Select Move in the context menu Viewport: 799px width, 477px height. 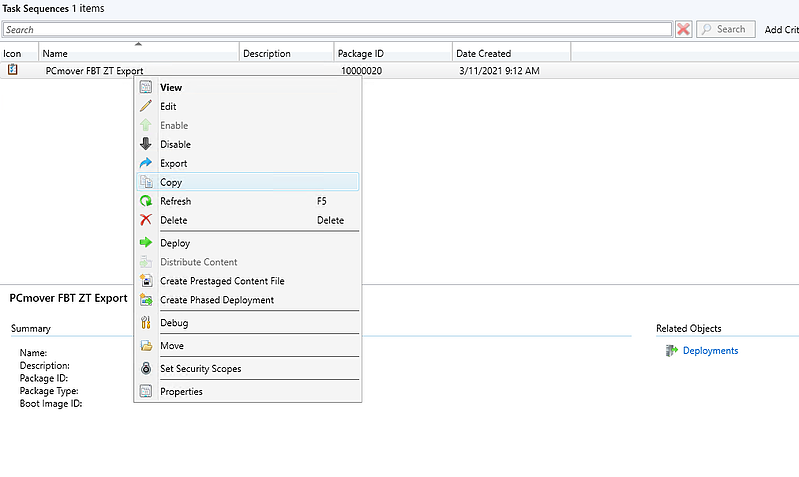click(248, 346)
